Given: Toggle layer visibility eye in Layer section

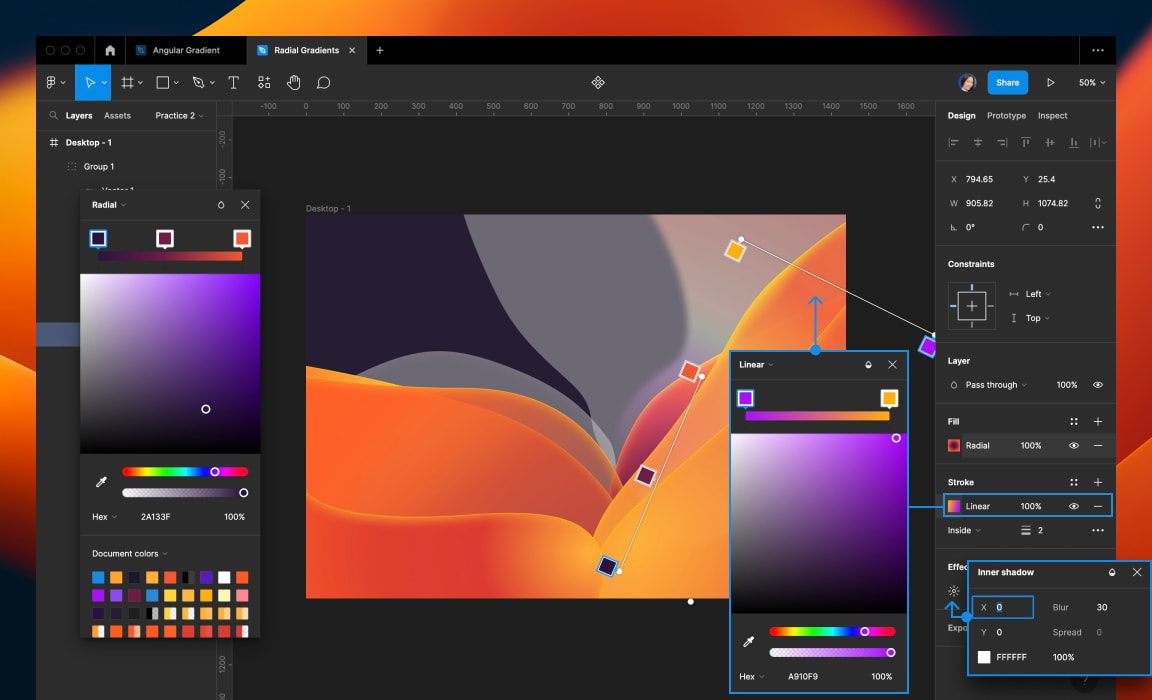Looking at the screenshot, I should point(1098,385).
